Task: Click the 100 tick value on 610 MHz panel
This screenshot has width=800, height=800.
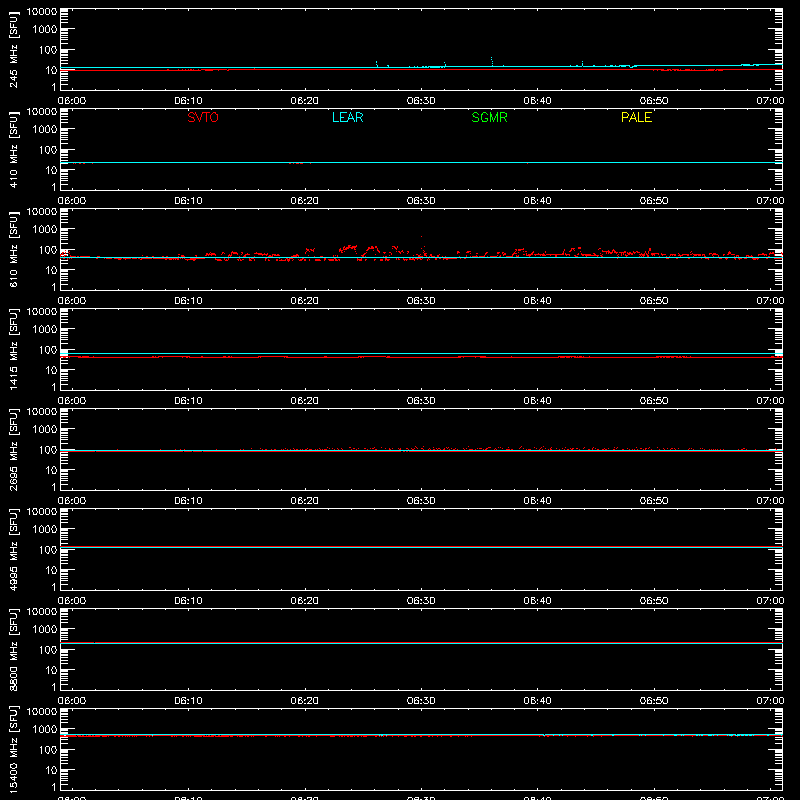Action: pyautogui.click(x=48, y=250)
